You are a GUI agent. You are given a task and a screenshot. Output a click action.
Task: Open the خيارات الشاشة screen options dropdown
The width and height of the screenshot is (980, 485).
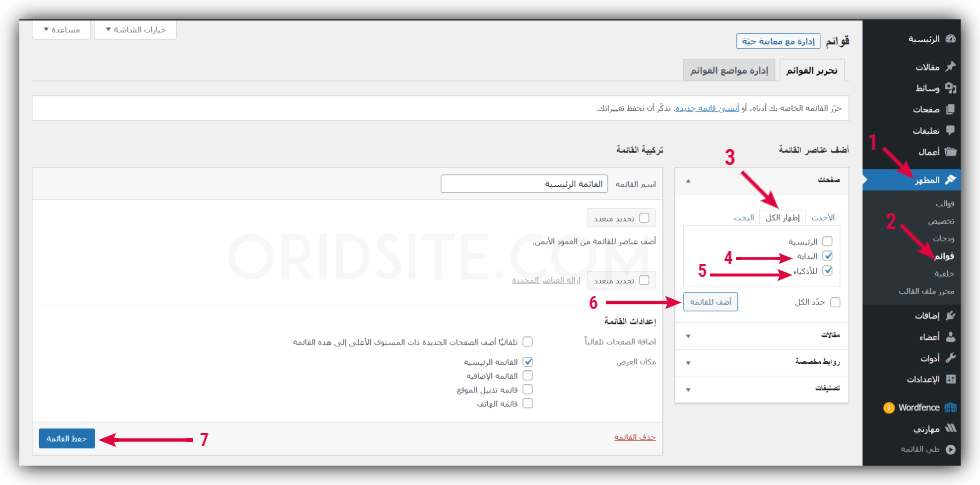135,29
